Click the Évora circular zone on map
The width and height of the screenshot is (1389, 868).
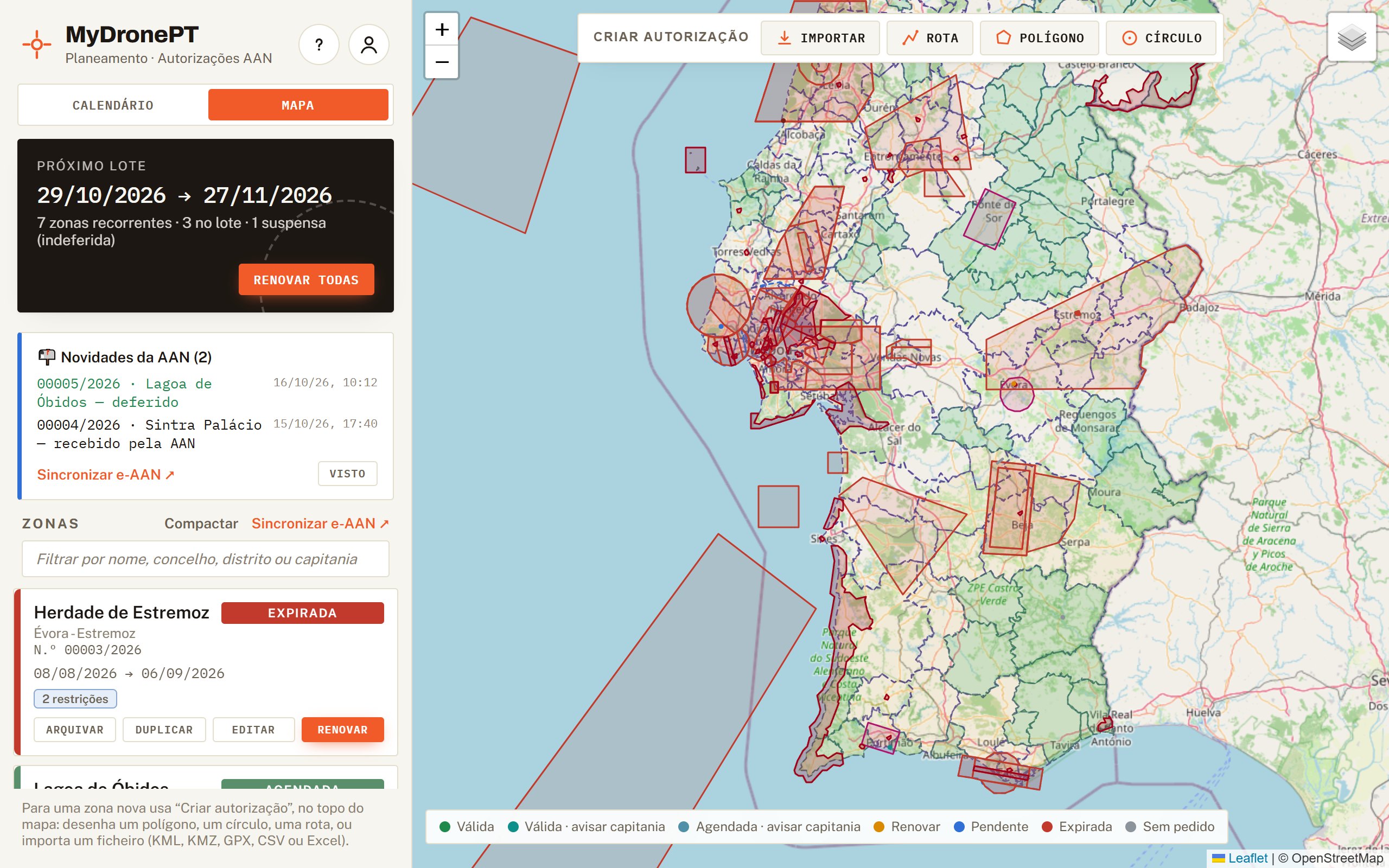(x=1016, y=394)
